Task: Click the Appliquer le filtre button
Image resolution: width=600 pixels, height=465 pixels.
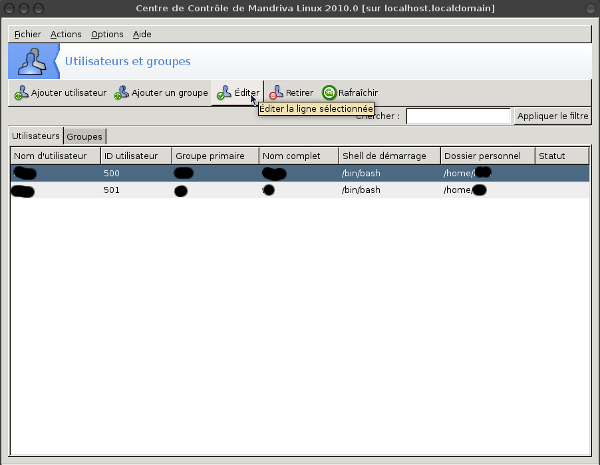Action: tap(553, 116)
